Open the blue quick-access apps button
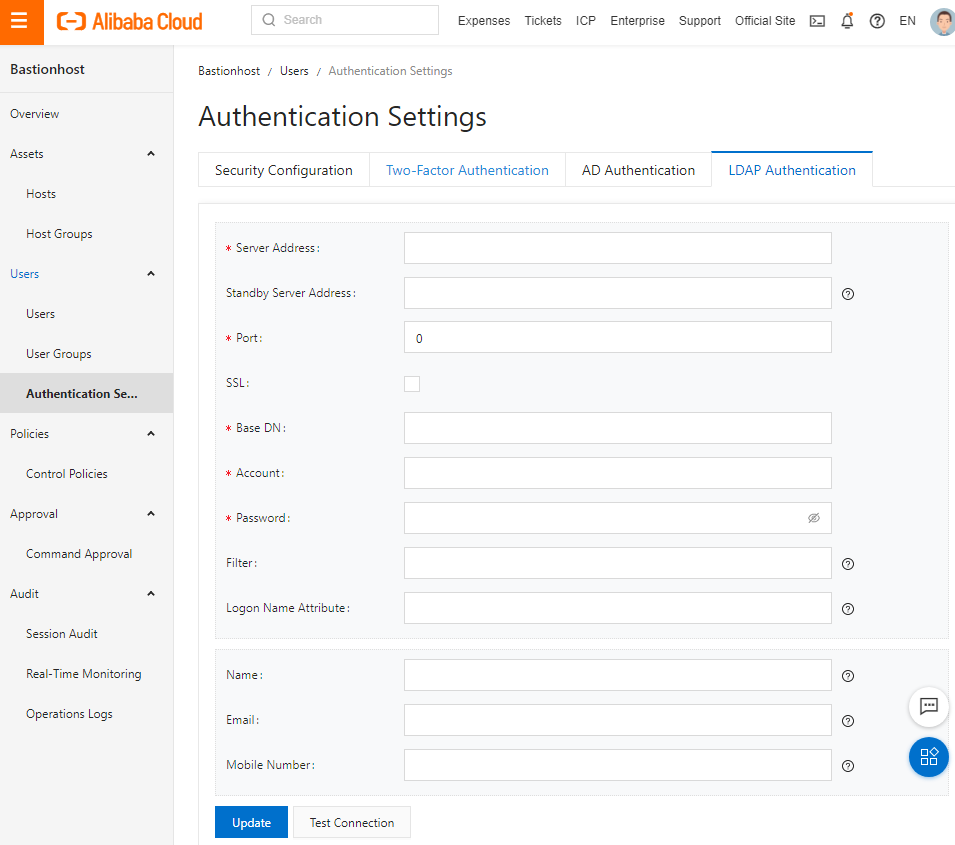 click(928, 757)
